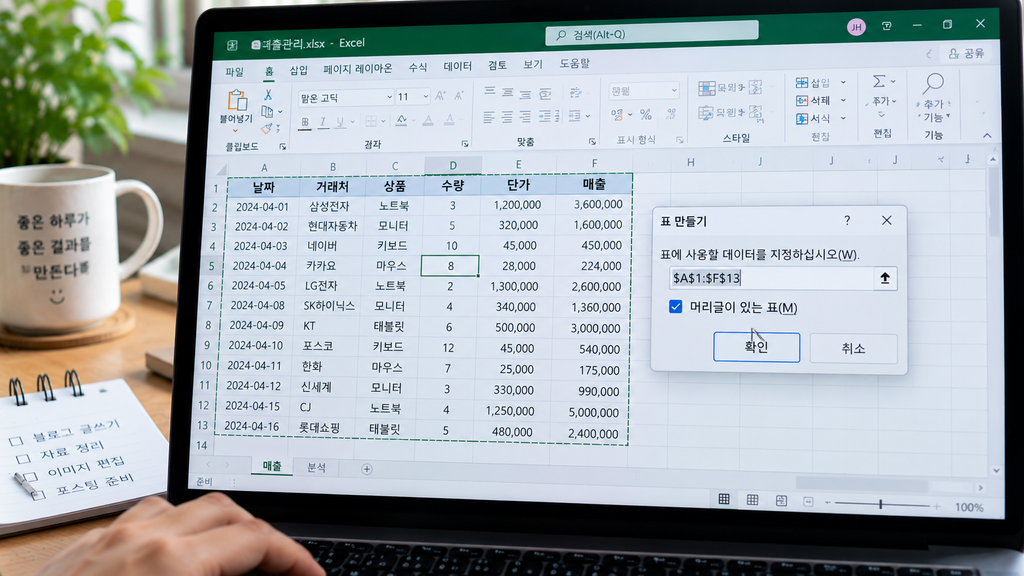The width and height of the screenshot is (1024, 576).
Task: Close the 표 만들기 dialog
Action: (x=886, y=221)
